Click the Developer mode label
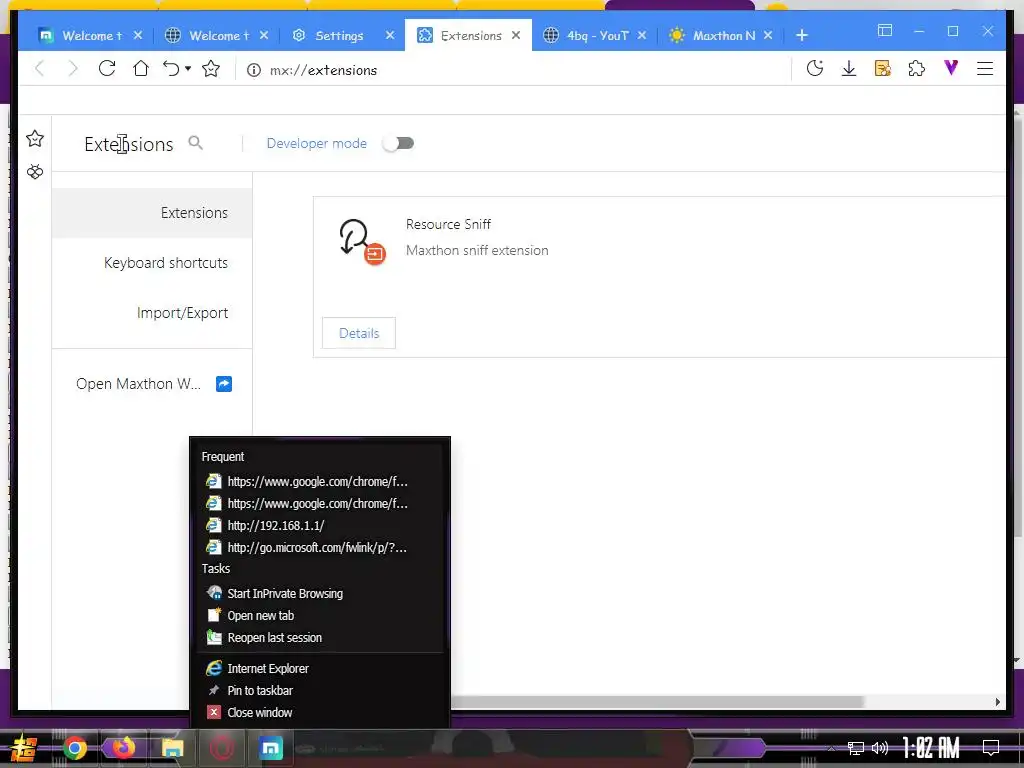 tap(317, 143)
